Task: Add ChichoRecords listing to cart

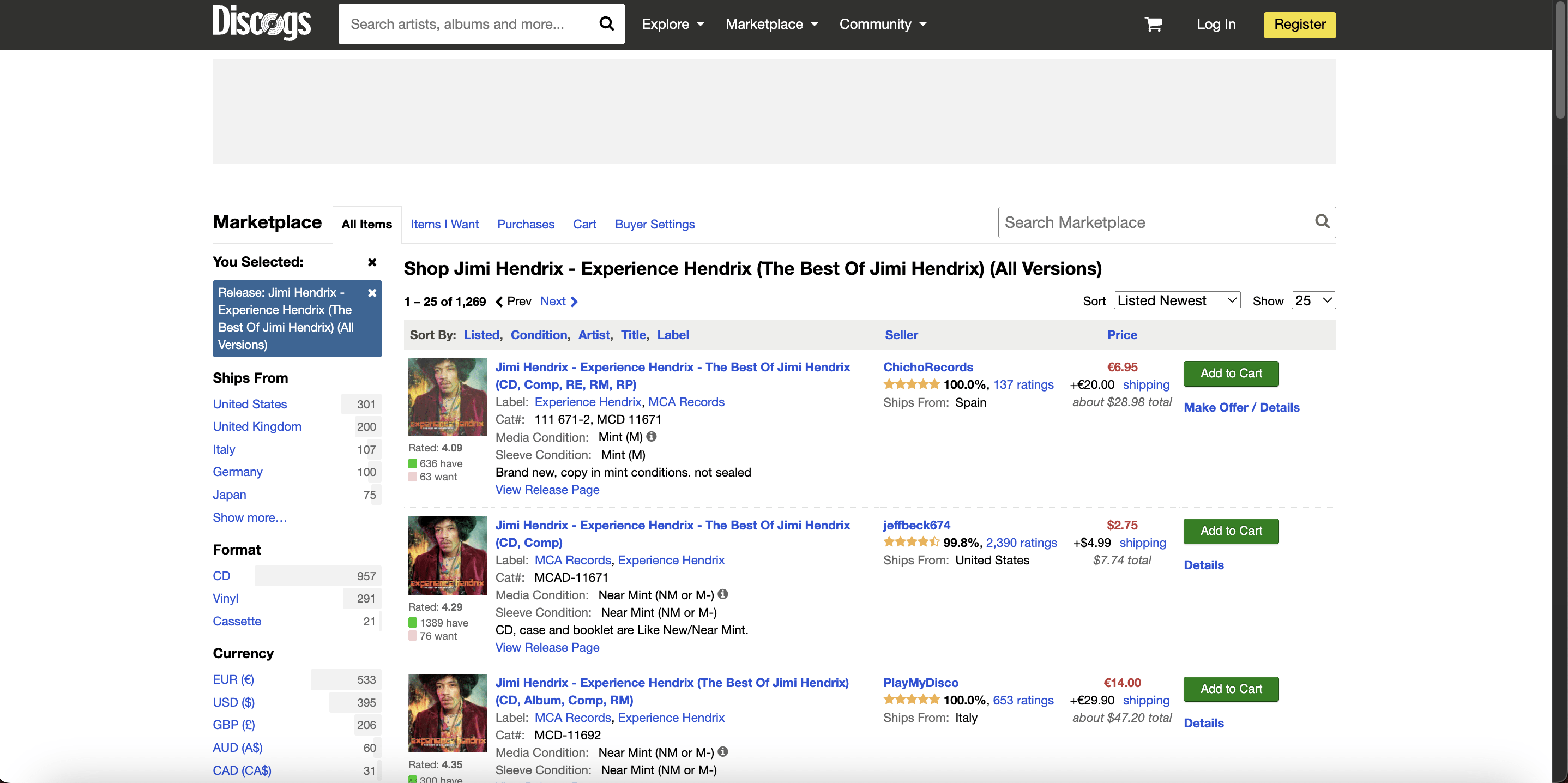Action: click(1230, 374)
